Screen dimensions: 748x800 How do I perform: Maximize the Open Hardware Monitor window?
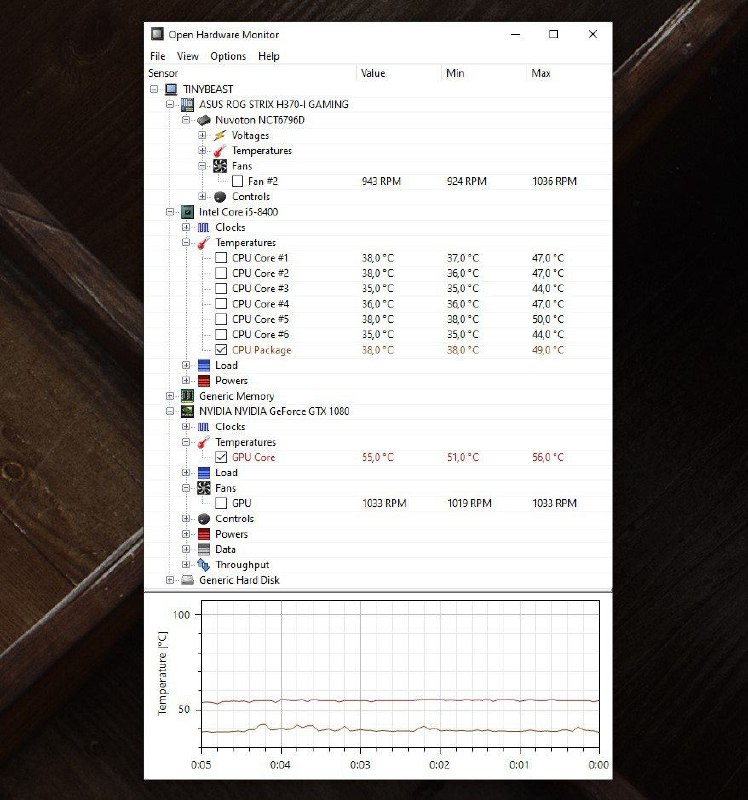[554, 34]
